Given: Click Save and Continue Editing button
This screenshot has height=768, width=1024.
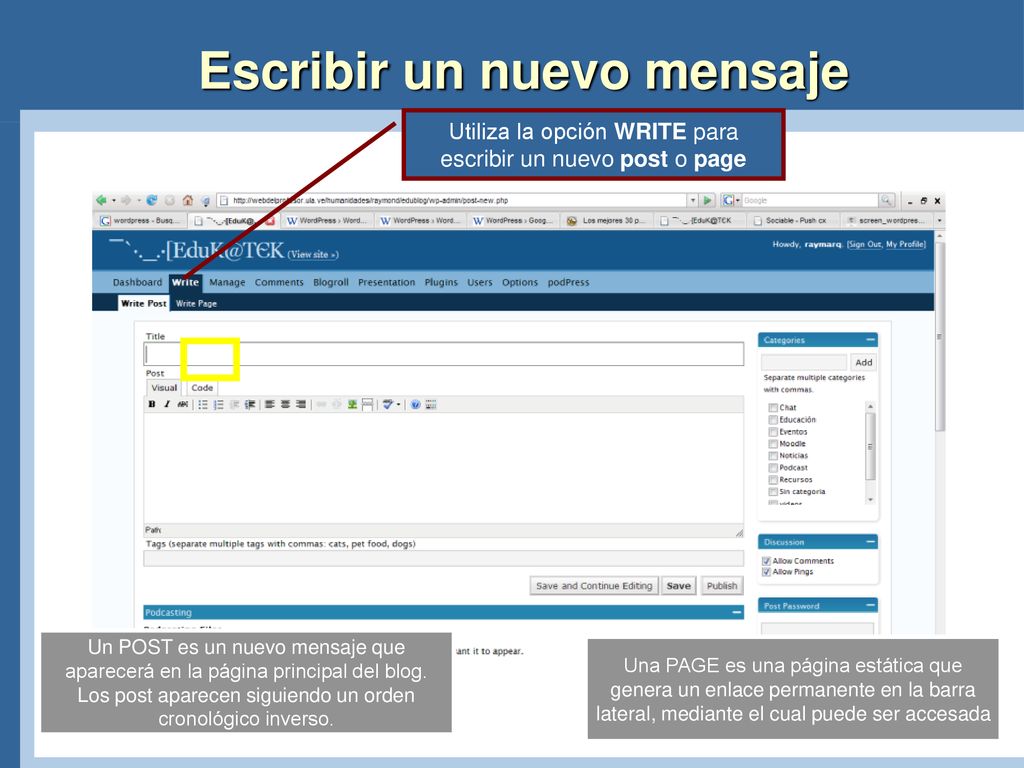Looking at the screenshot, I should coord(594,586).
